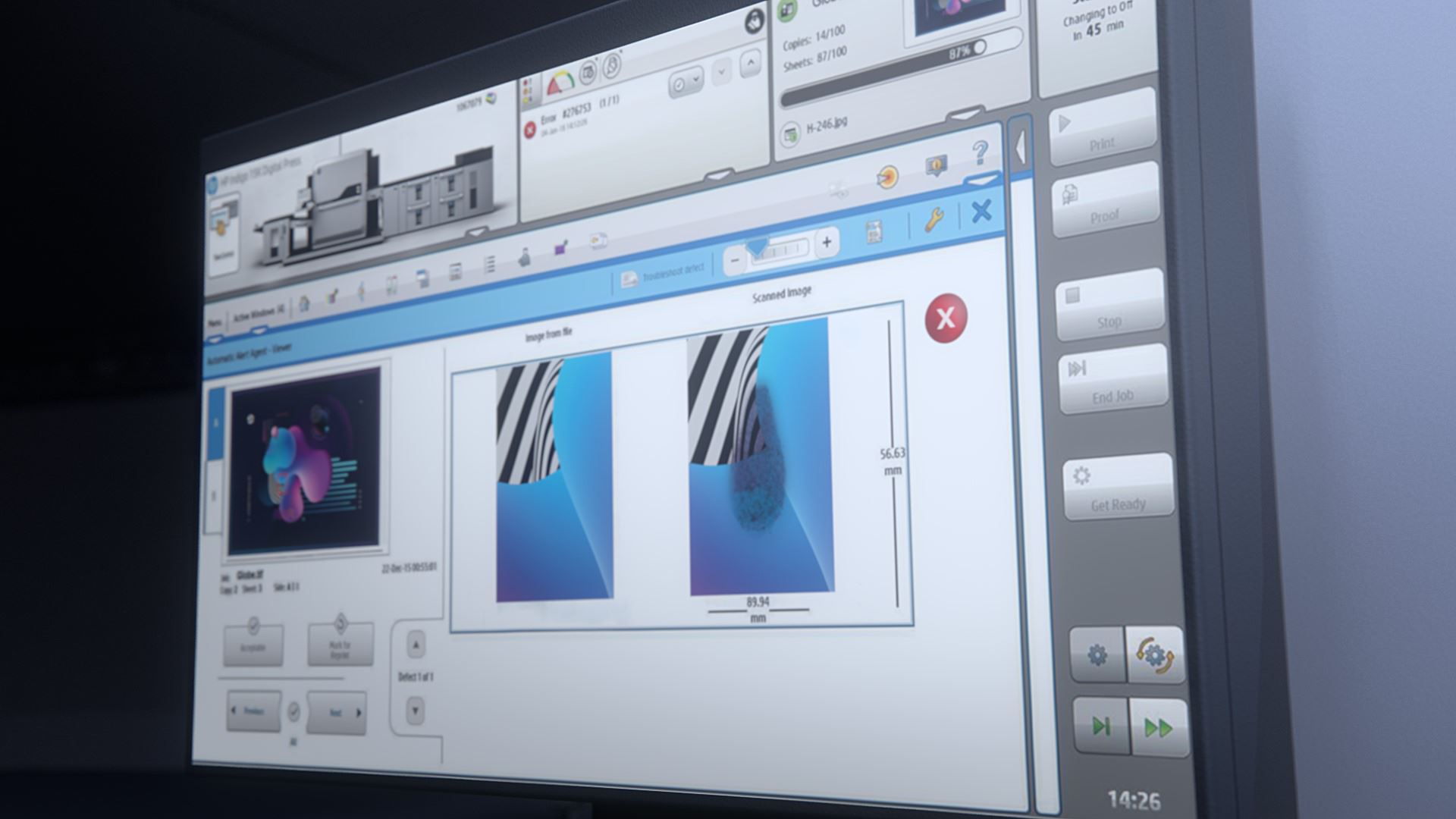Click the orange target icon on the viewer title bar
The image size is (1456, 819).
(887, 177)
